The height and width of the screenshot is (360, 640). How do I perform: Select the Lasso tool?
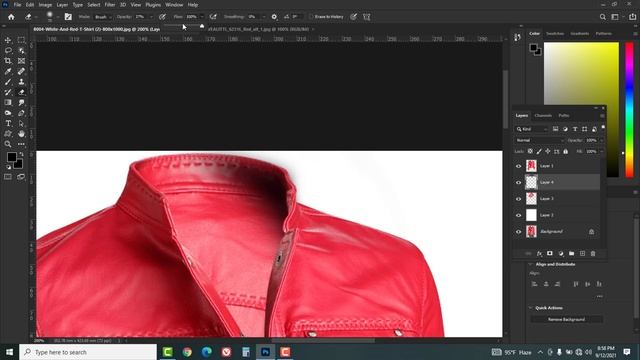click(x=8, y=50)
